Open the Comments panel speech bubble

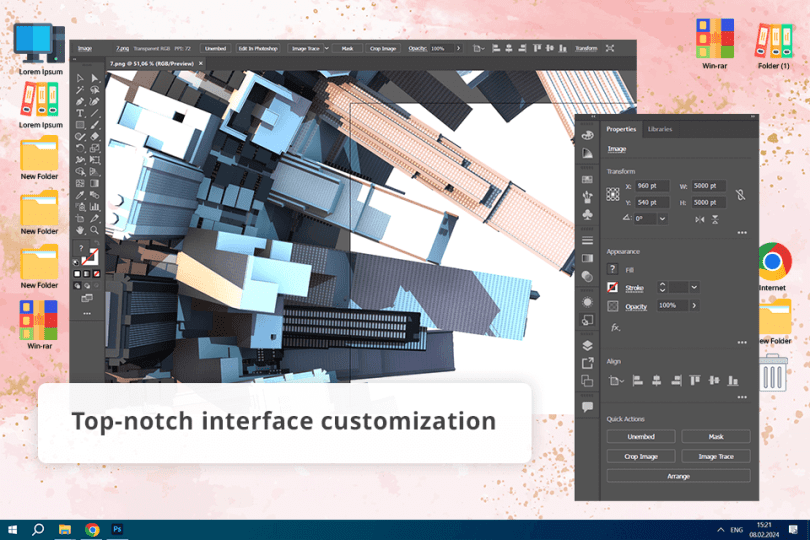click(587, 407)
